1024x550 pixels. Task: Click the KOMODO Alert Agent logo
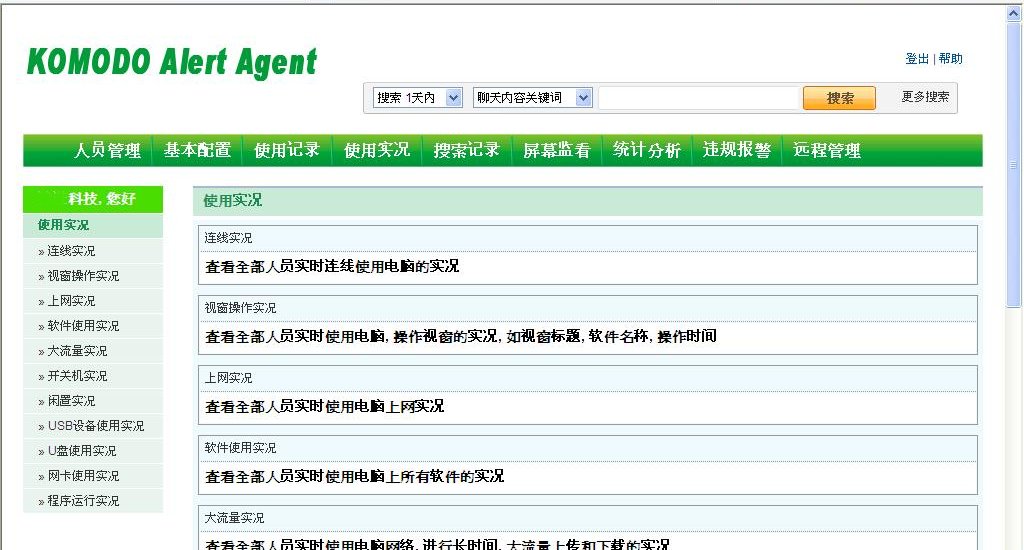coord(172,63)
